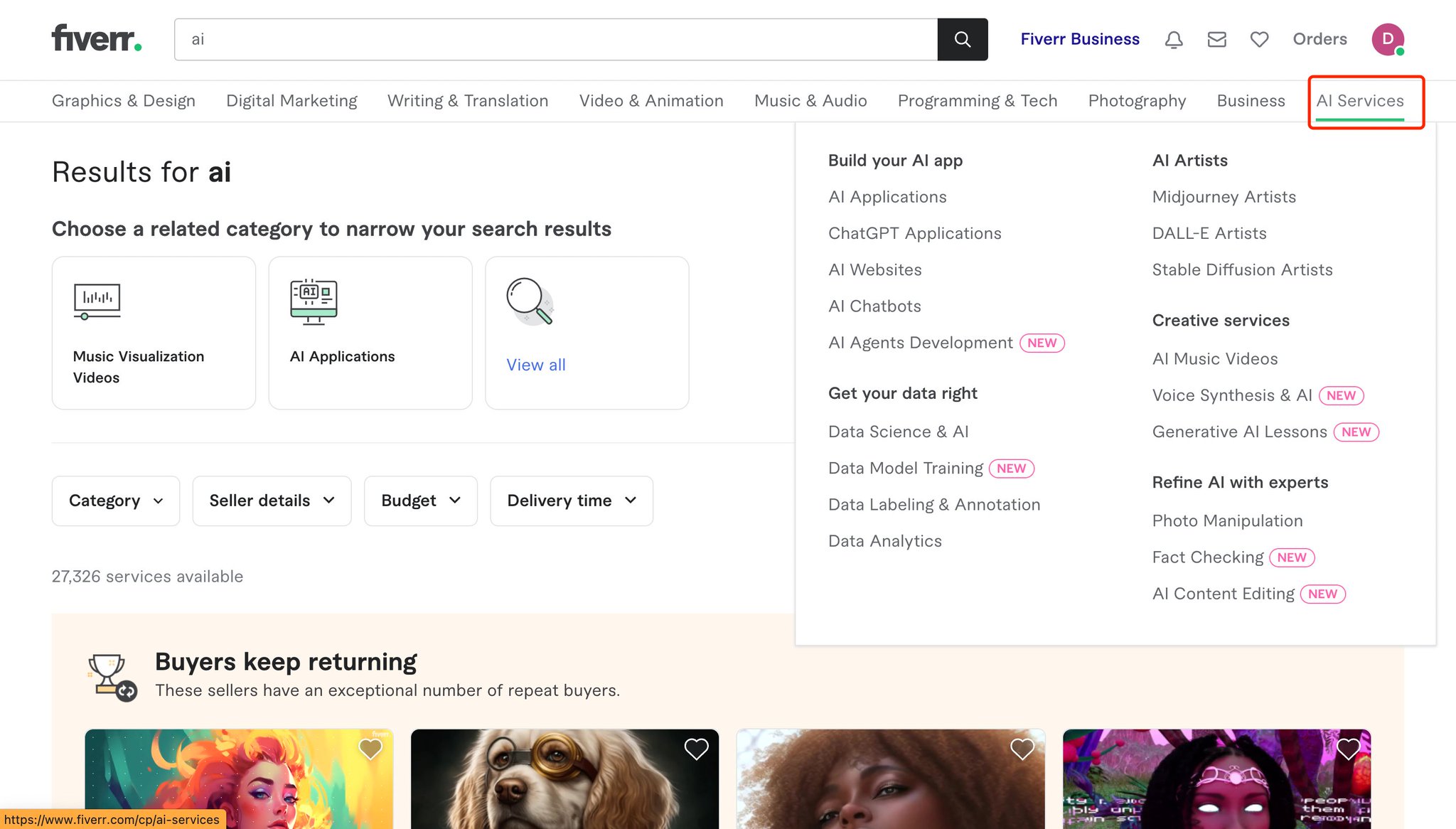This screenshot has height=829, width=1456.
Task: Open the Category filter dropdown
Action: [116, 501]
